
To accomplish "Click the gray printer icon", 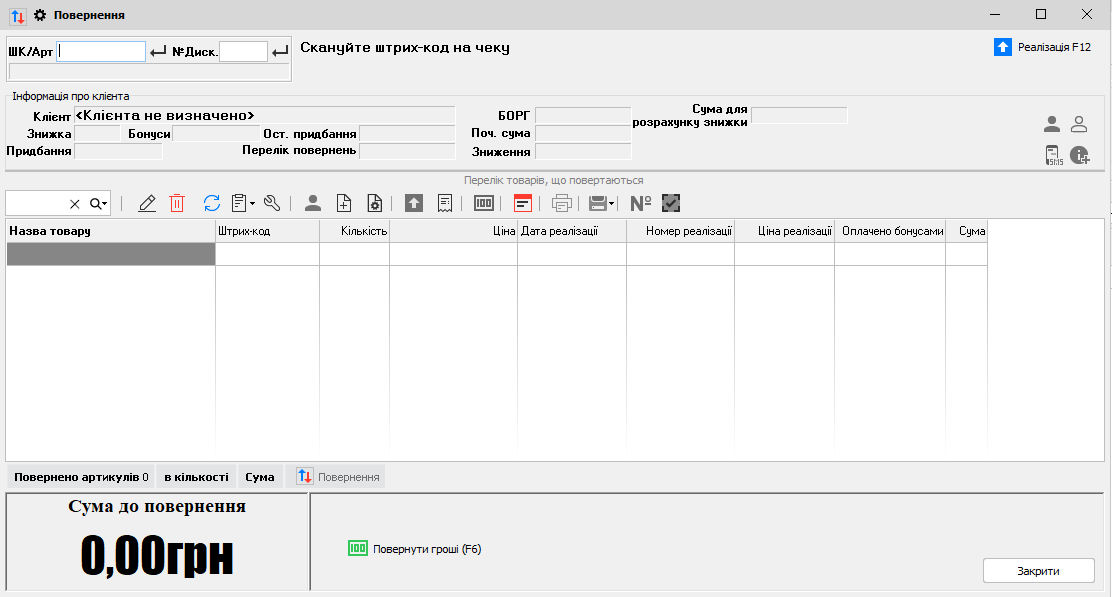I will [x=562, y=203].
